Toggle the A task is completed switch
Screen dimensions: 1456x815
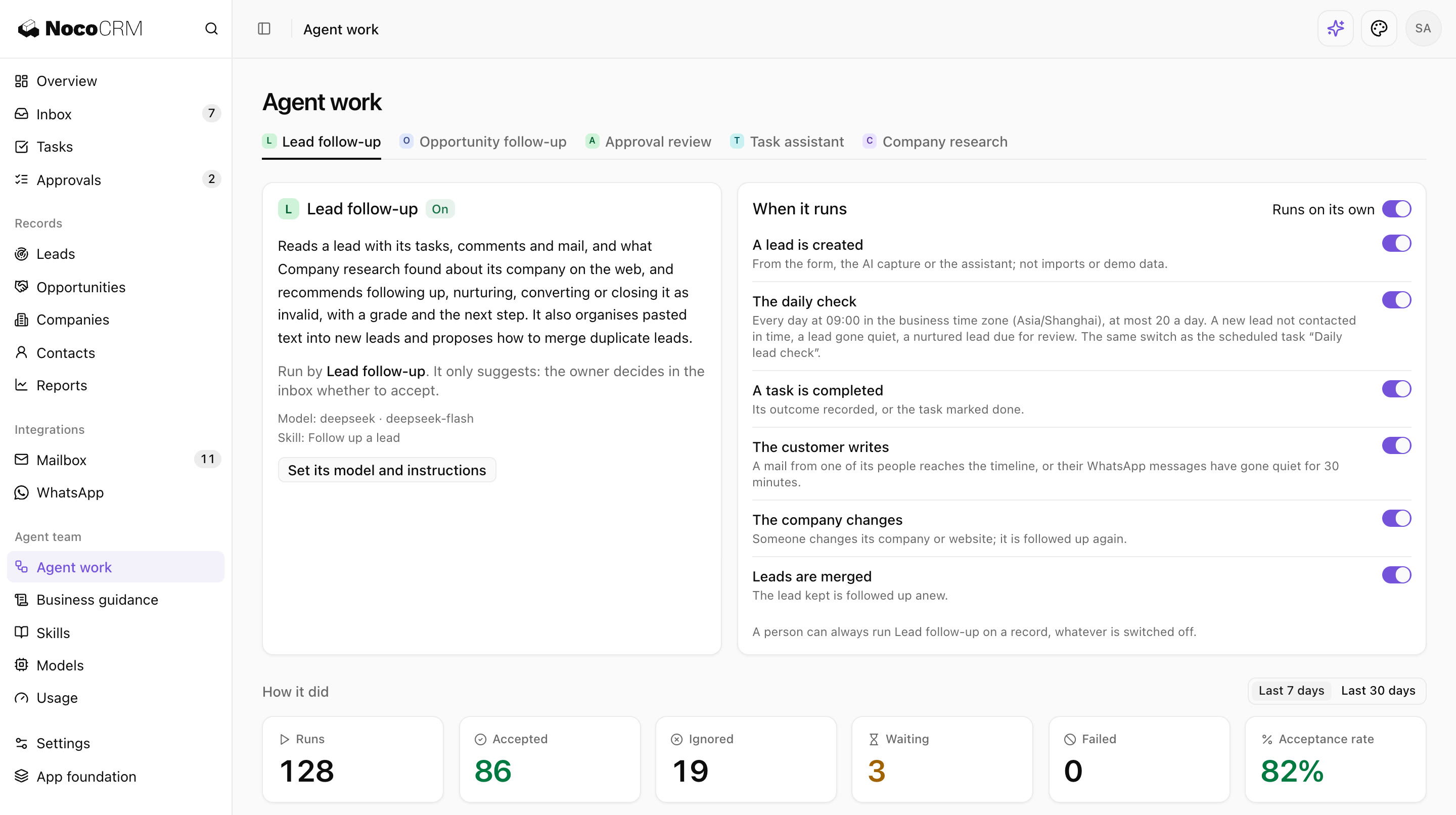[x=1396, y=389]
